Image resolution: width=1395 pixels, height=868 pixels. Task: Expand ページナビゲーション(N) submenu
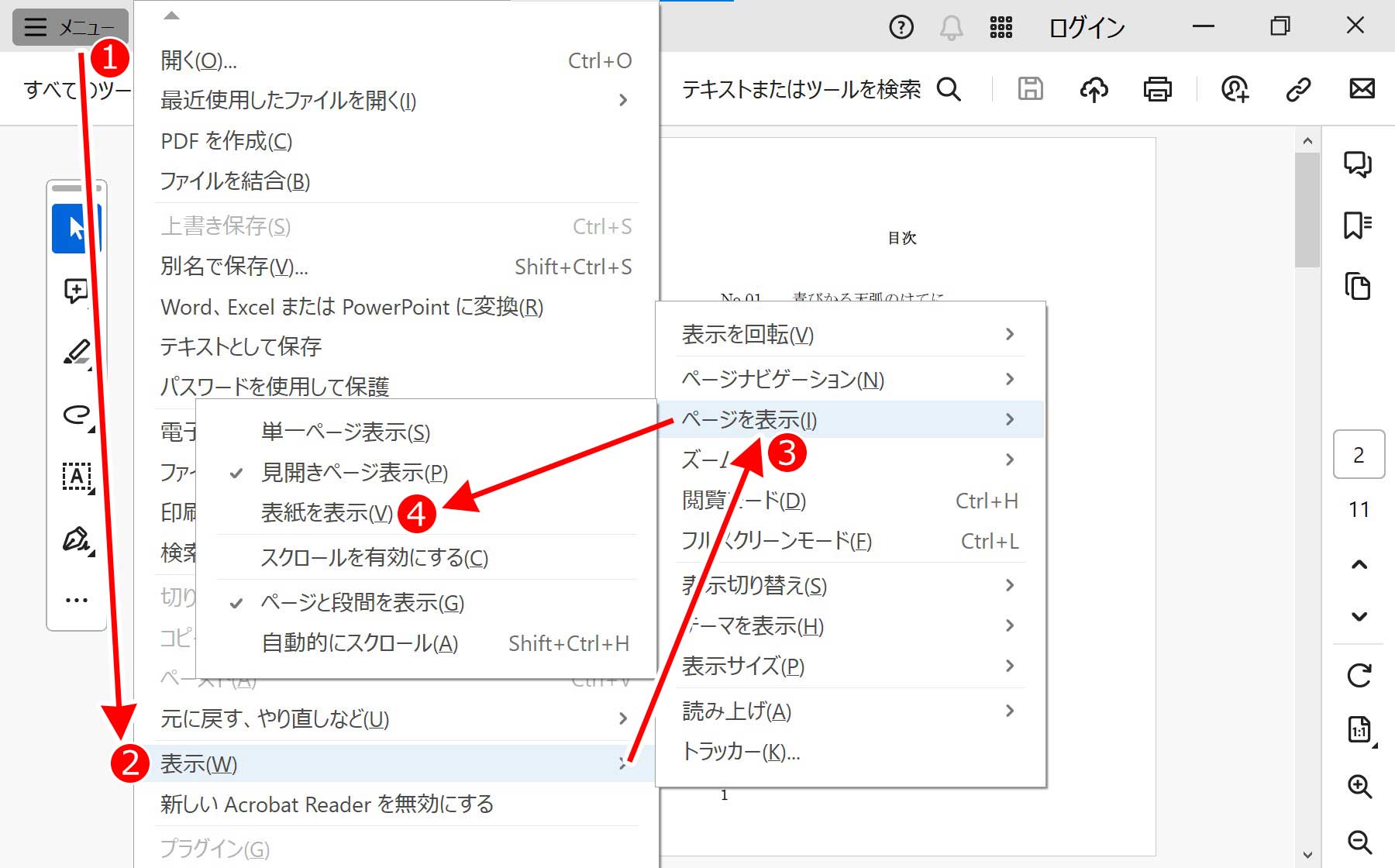[x=850, y=380]
